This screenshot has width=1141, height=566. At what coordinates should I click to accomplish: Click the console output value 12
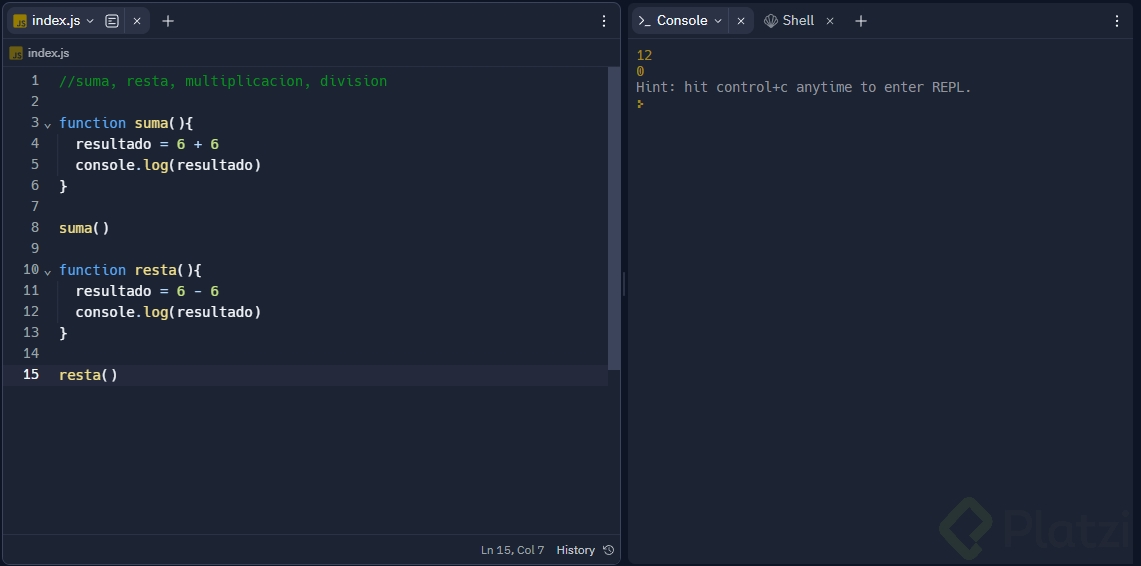coord(644,55)
